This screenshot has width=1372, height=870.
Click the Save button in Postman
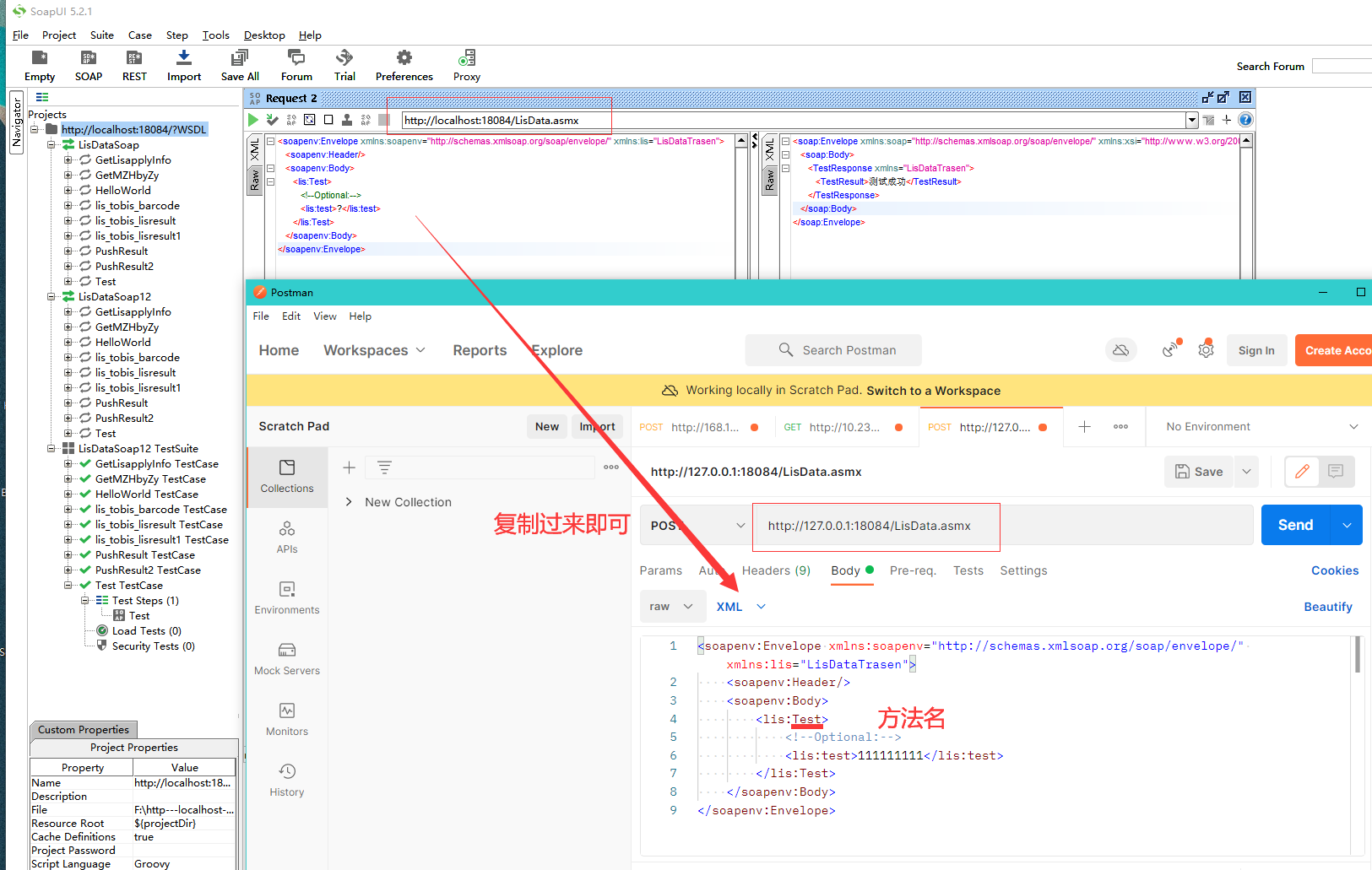click(1199, 472)
